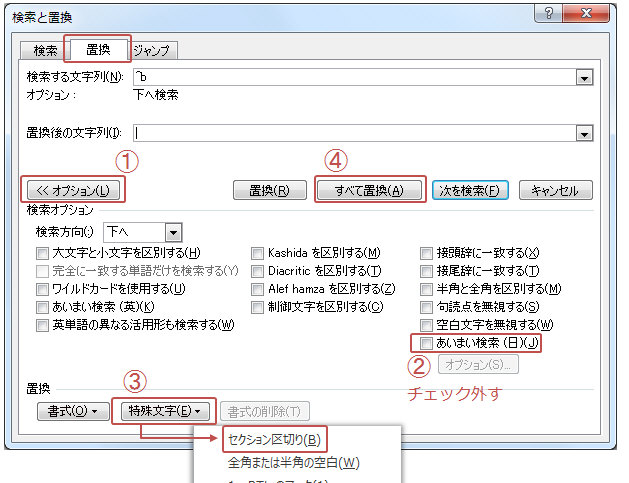Enable 句読点を無視する checkbox

[426, 307]
